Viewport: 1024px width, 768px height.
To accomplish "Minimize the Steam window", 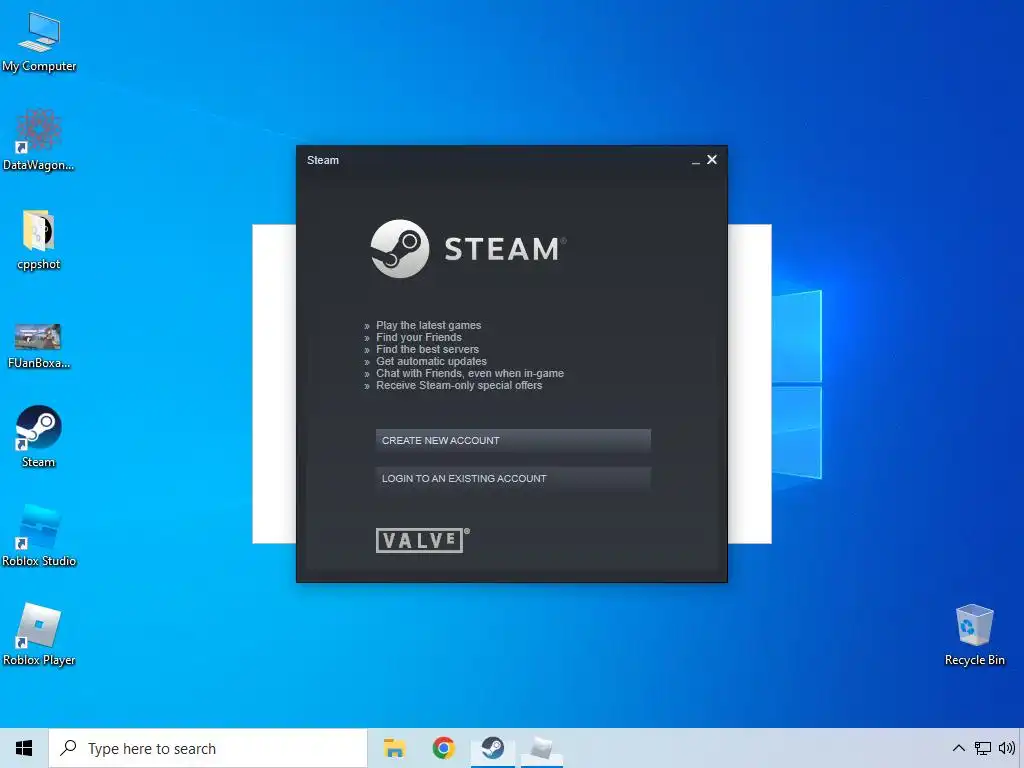I will 696,160.
